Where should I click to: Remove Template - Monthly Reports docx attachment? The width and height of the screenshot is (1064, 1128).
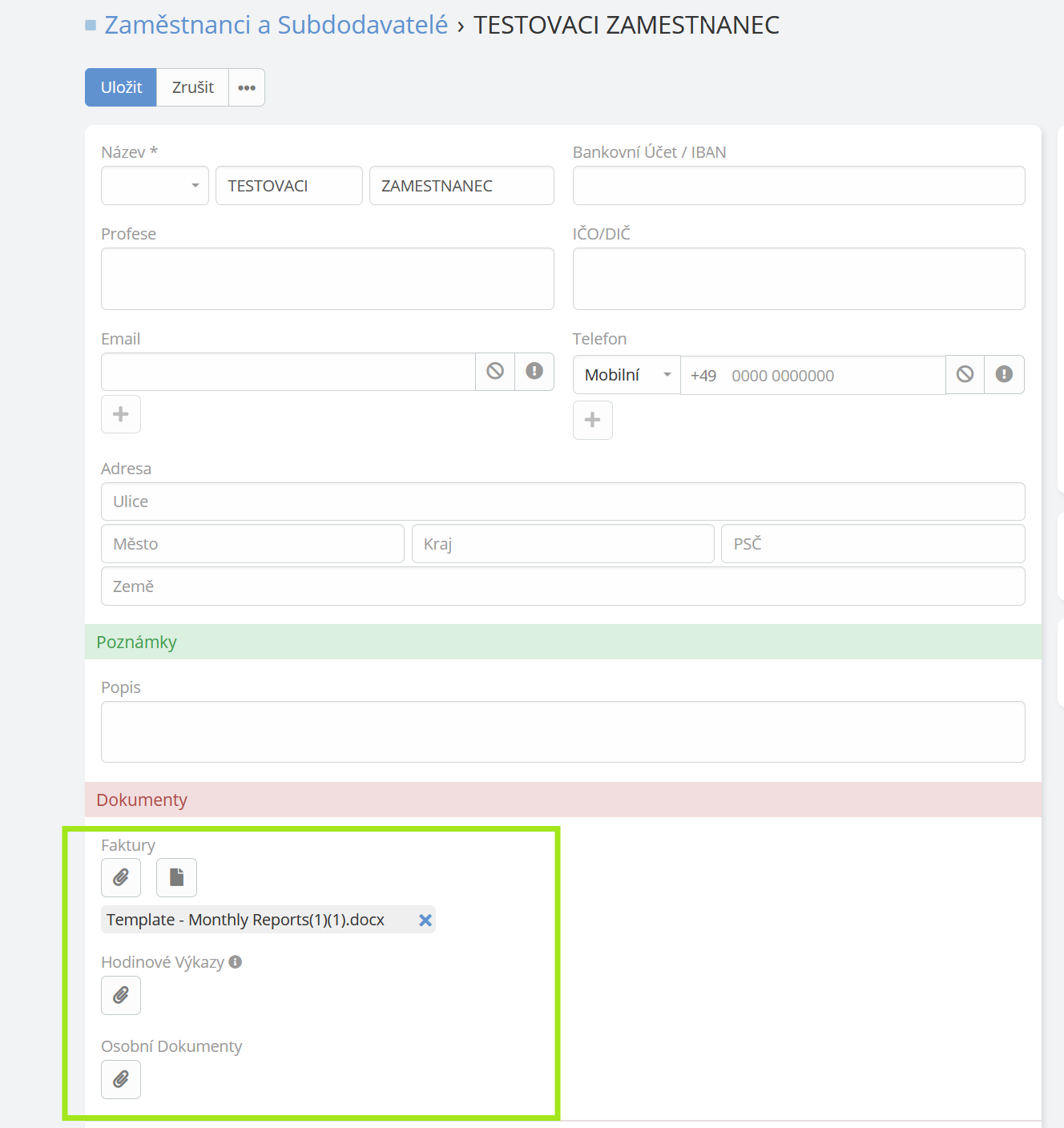[x=425, y=921]
